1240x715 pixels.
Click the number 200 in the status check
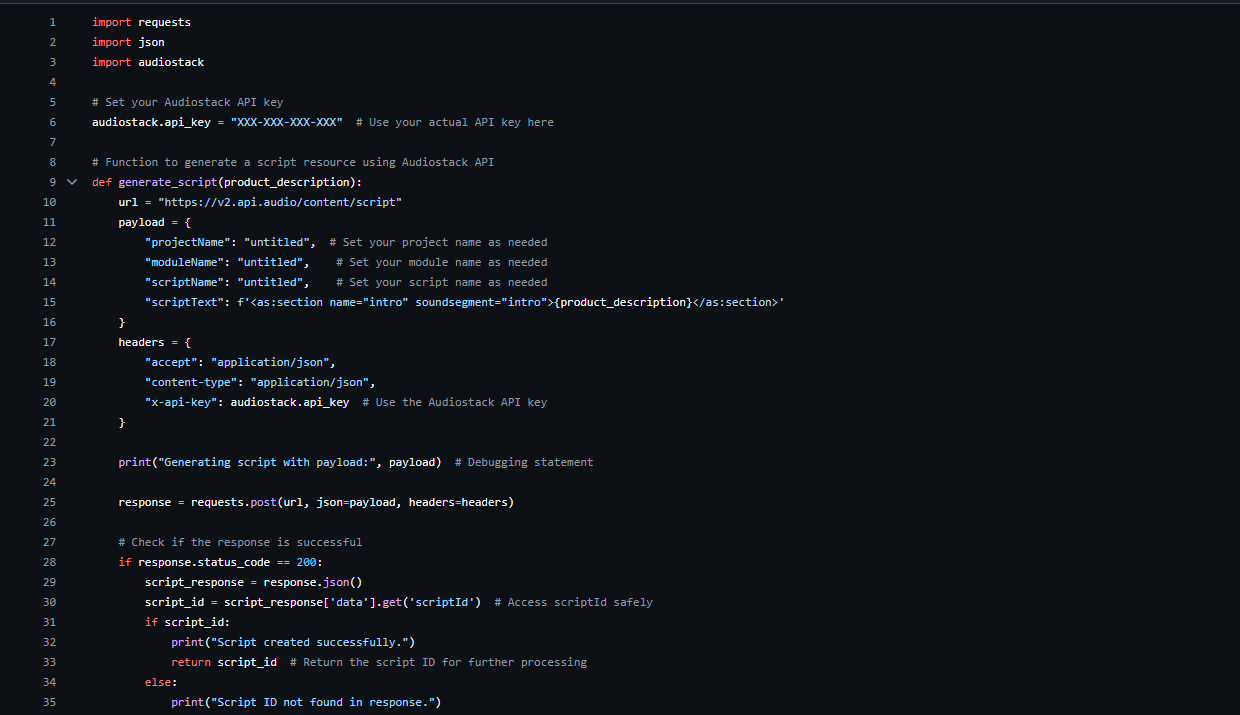(x=306, y=562)
